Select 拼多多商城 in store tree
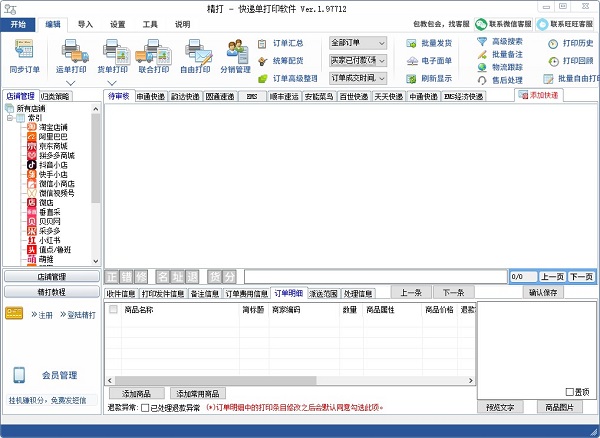600x438 pixels. click(57, 155)
